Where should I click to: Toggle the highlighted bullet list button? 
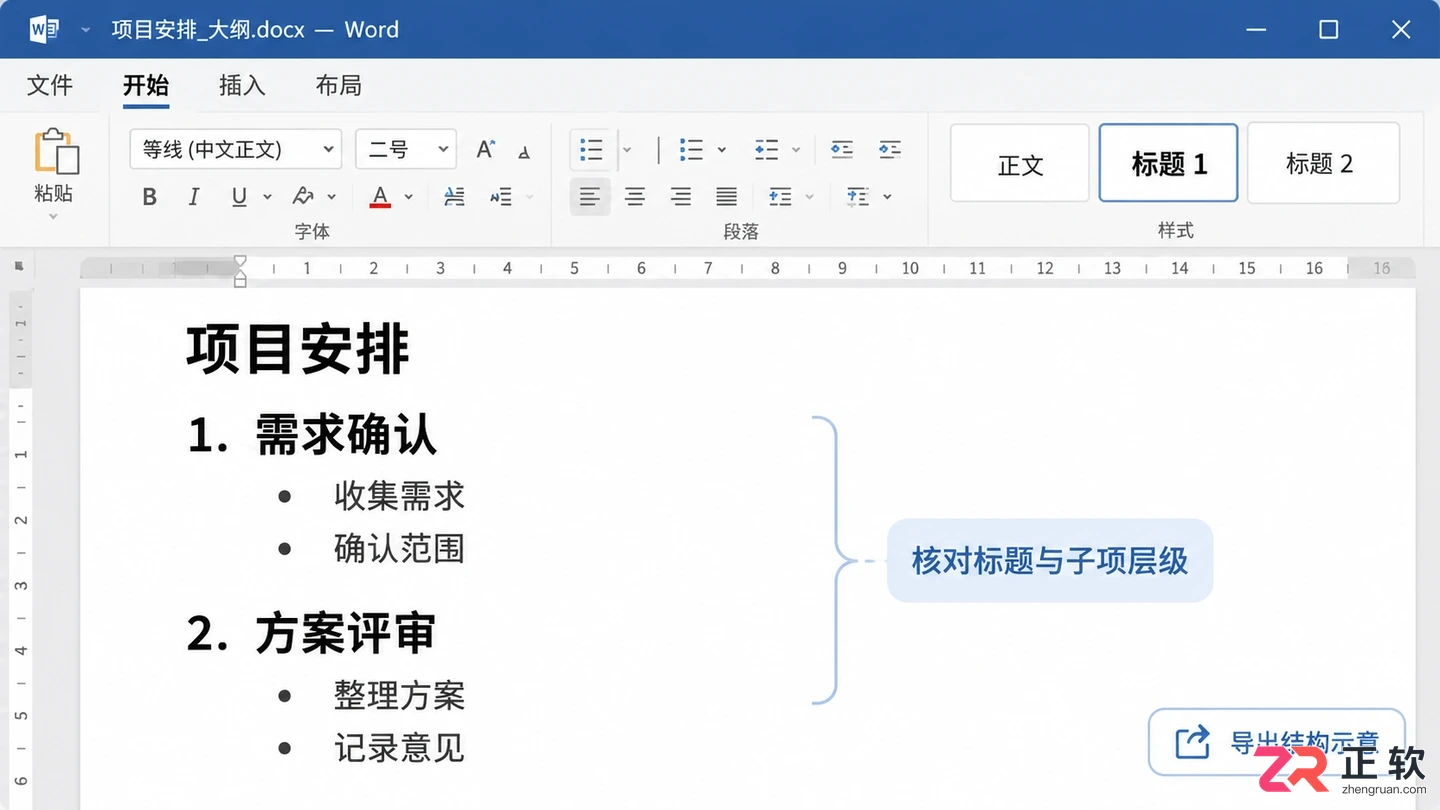[x=591, y=150]
